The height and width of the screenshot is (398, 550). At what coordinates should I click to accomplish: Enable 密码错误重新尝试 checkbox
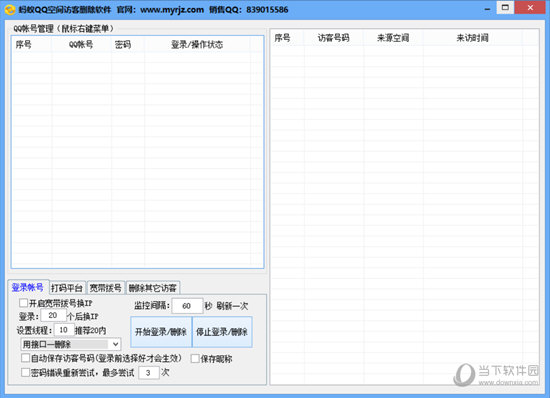pyautogui.click(x=25, y=372)
